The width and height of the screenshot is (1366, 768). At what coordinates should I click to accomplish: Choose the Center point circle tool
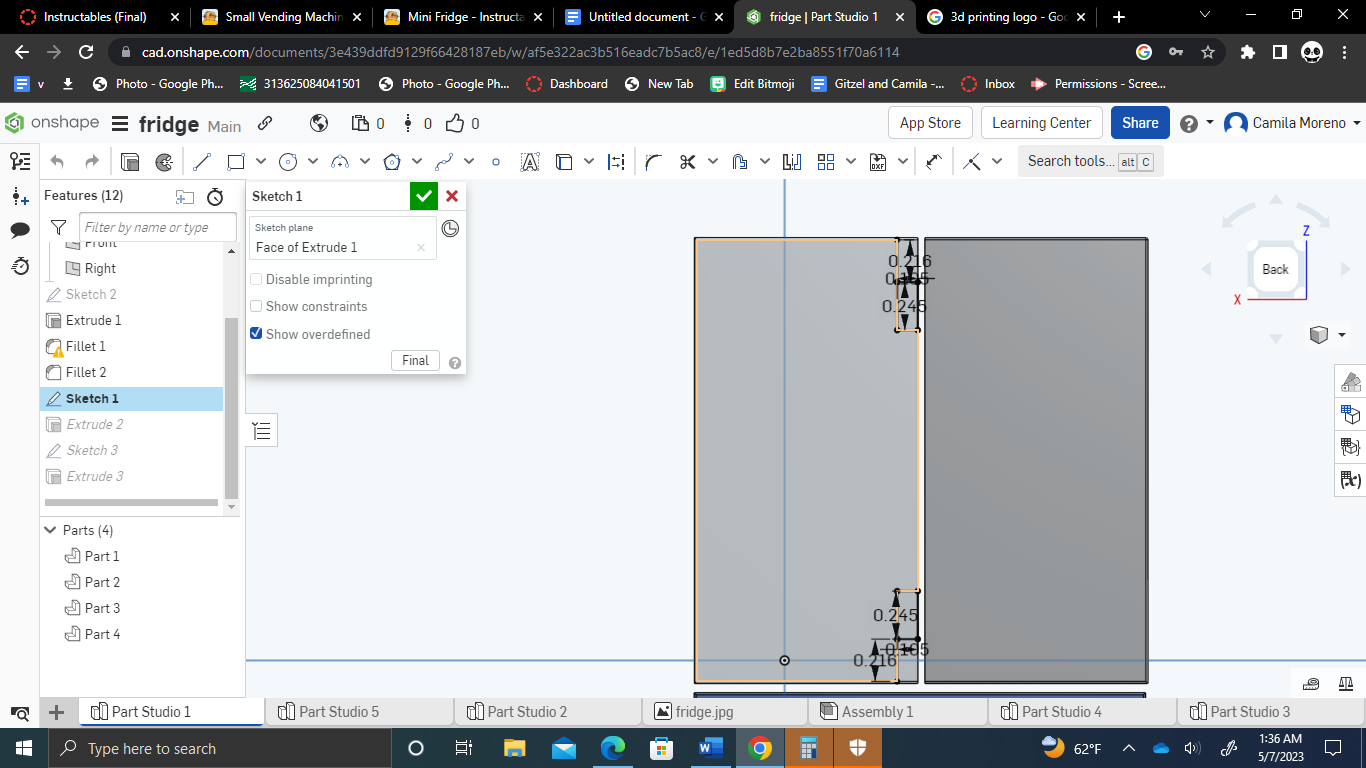(x=289, y=161)
